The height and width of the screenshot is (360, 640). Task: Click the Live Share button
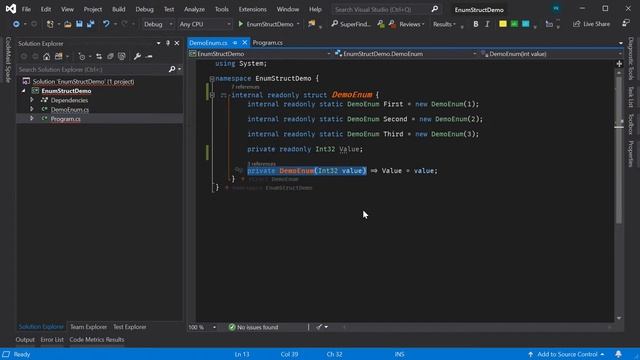coord(591,24)
